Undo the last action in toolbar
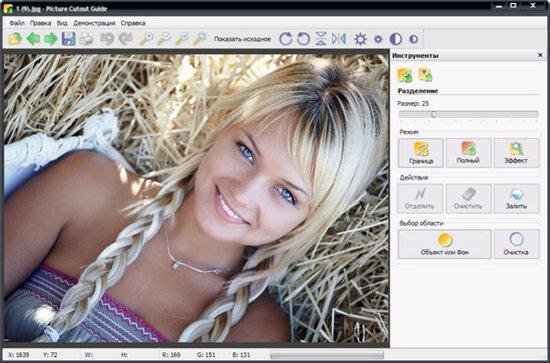 point(107,39)
